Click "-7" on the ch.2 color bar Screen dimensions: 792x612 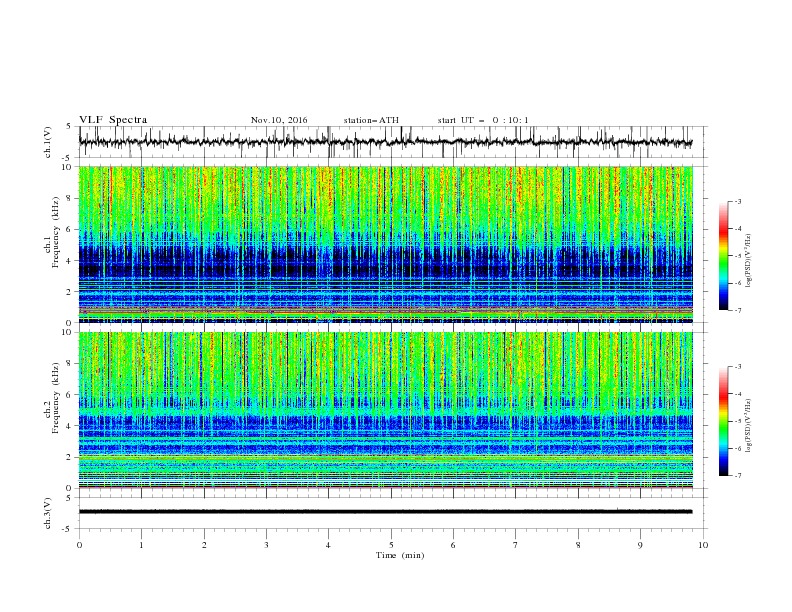pos(737,476)
